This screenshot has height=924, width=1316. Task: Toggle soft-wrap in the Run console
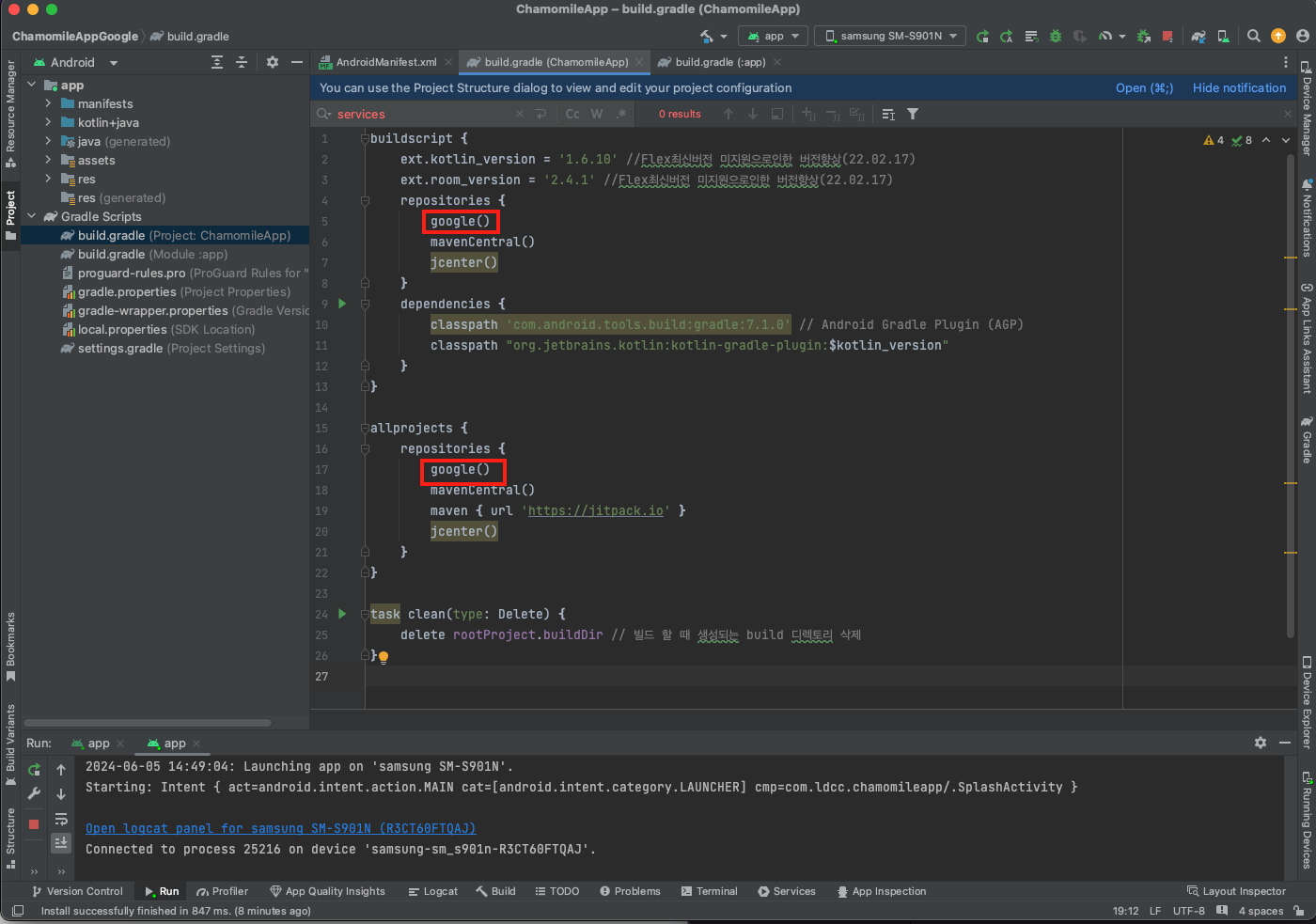point(61,819)
